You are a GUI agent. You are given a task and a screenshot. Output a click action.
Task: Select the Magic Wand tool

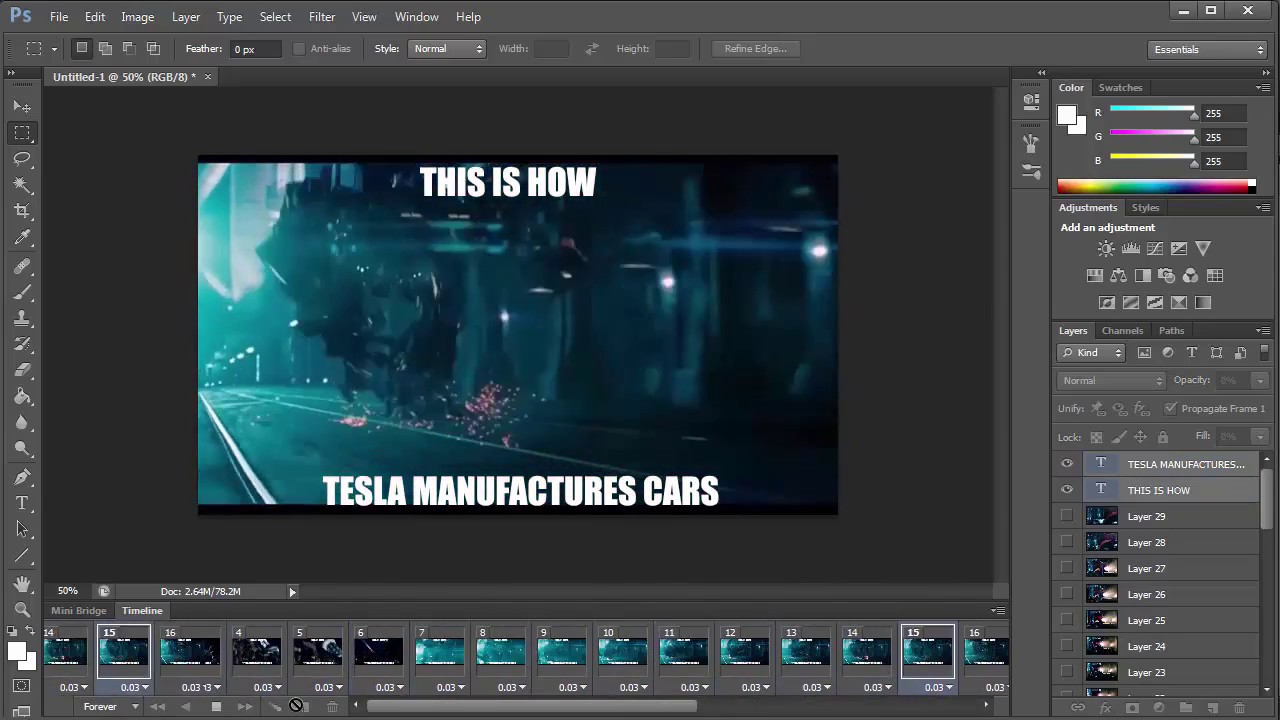pos(22,185)
